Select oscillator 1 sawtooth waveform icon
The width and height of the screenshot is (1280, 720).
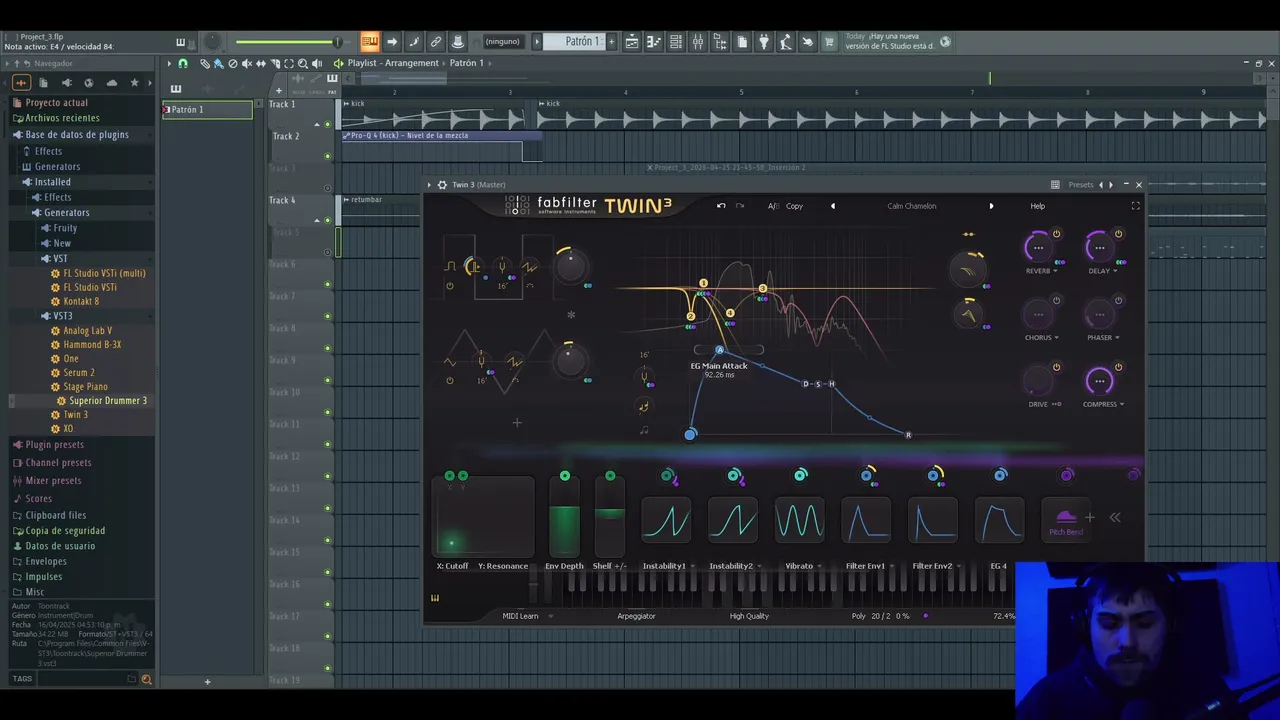(529, 267)
